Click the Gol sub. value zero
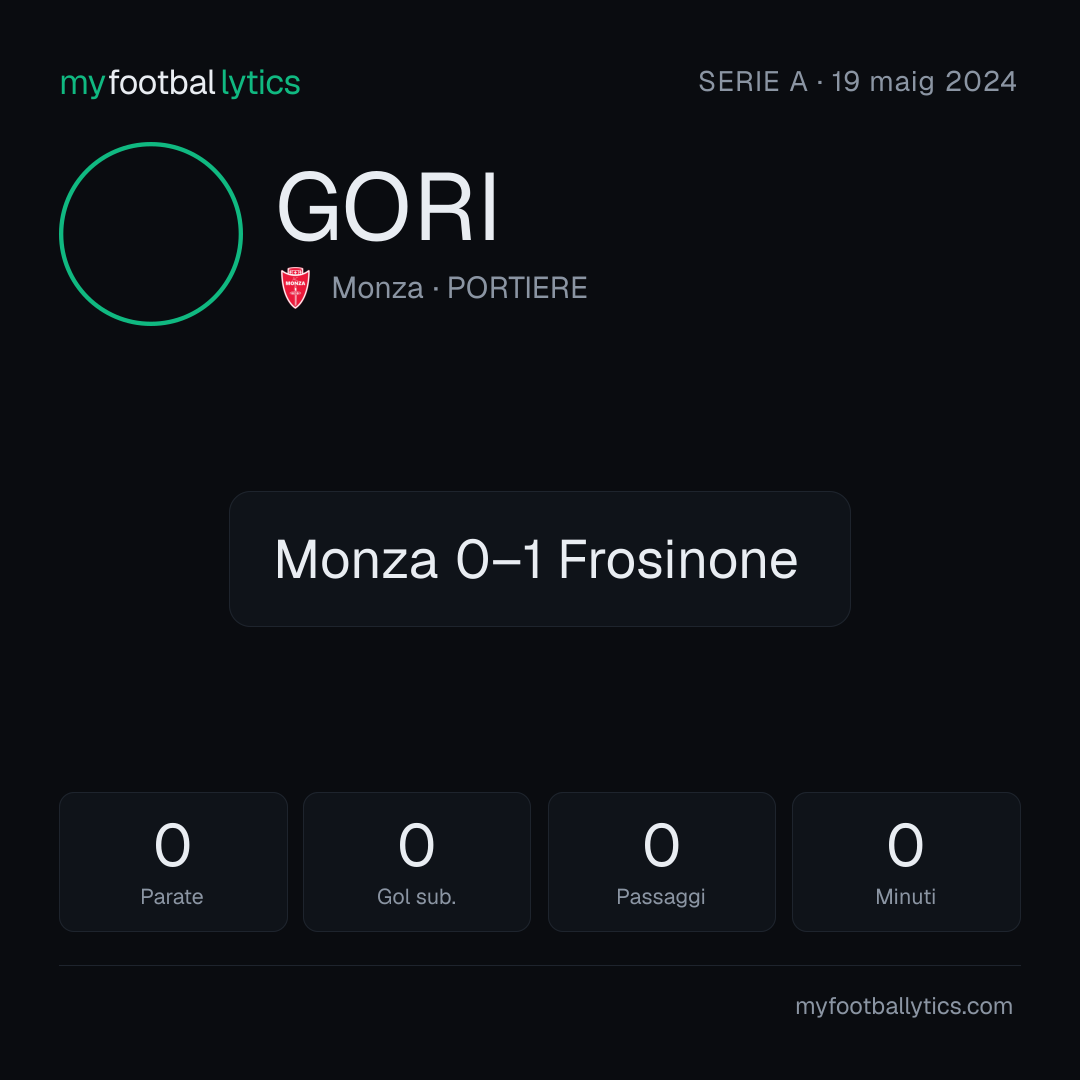 pos(417,845)
